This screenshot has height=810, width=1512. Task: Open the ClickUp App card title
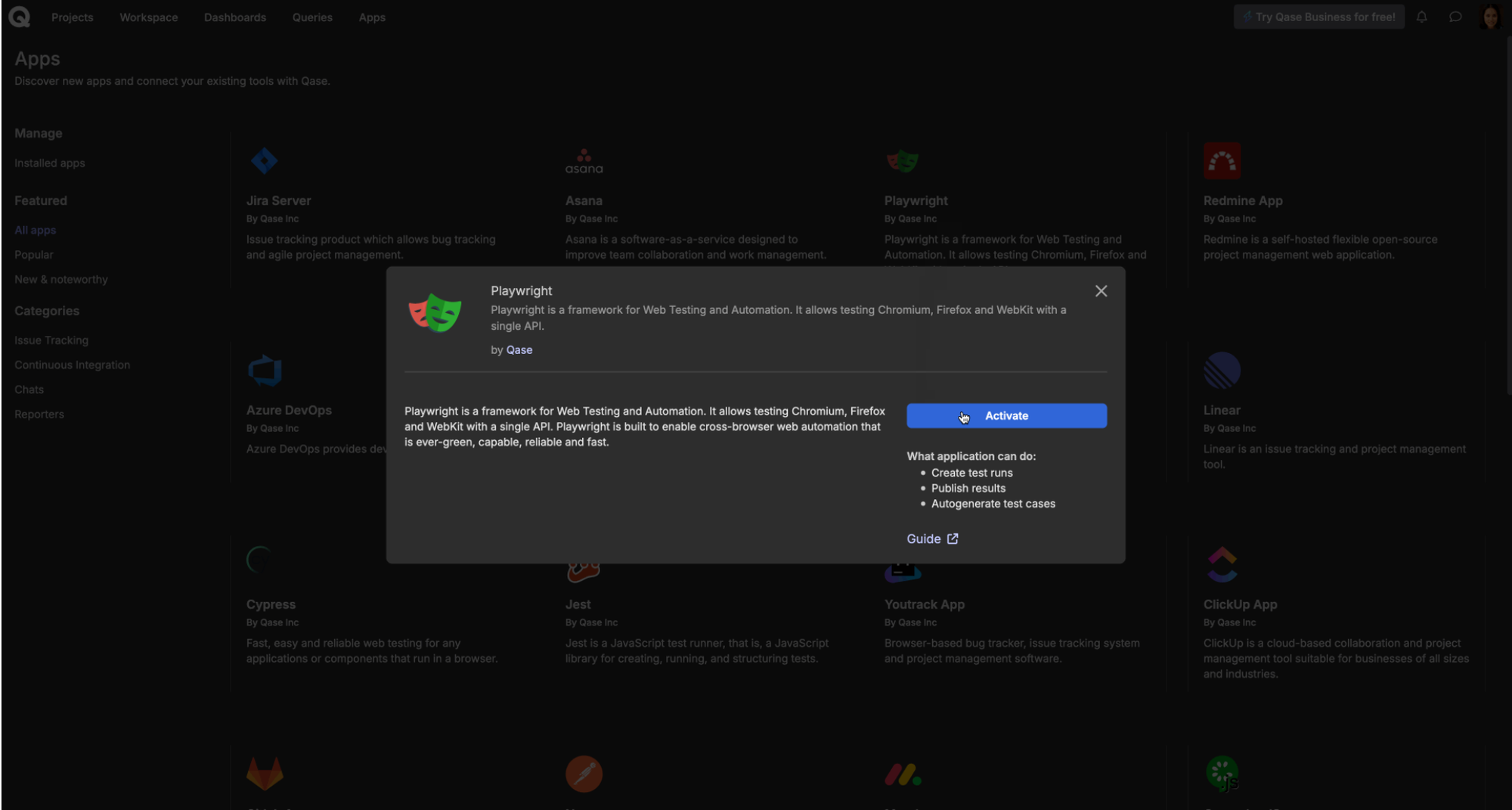tap(1241, 604)
